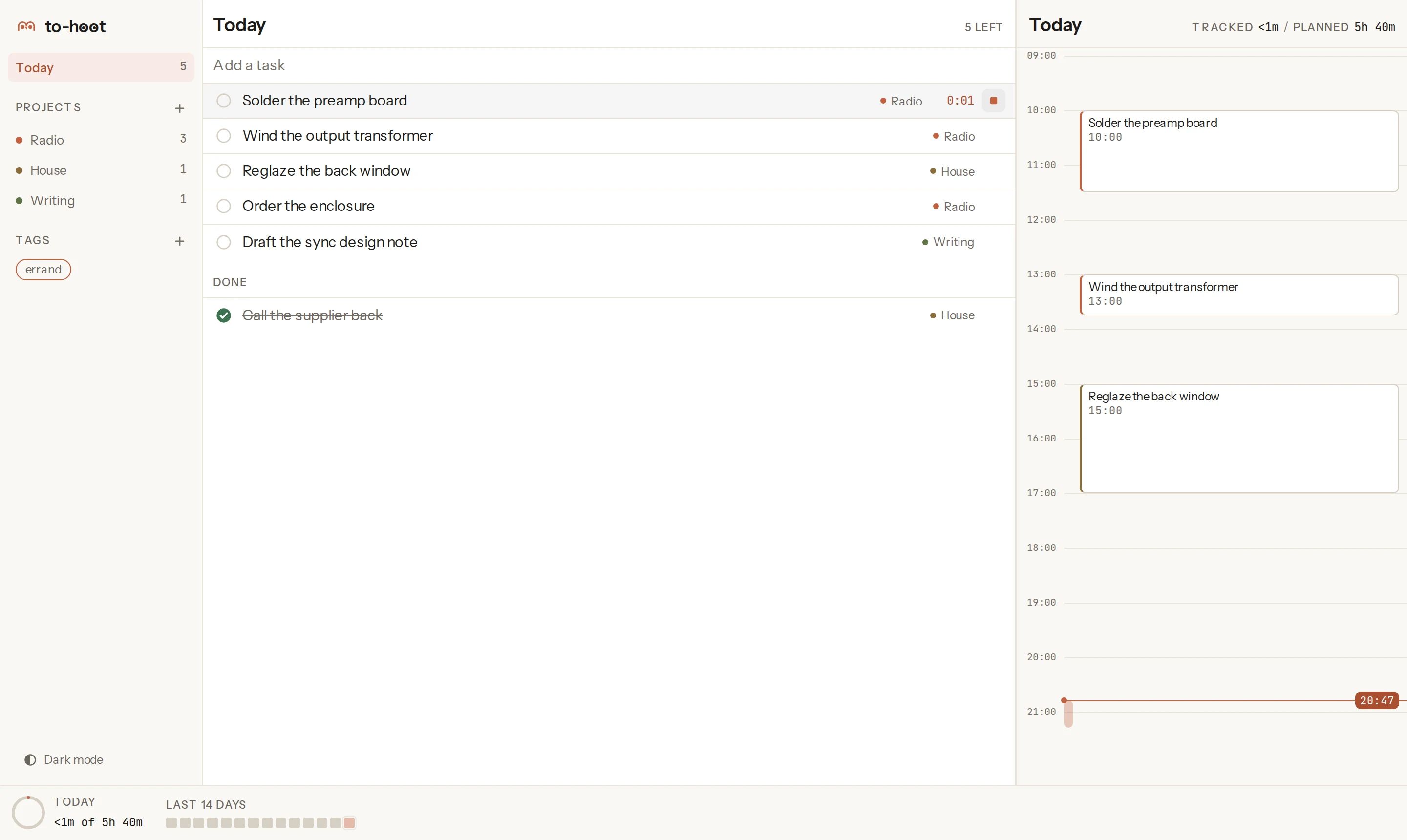Mark Draft the sync design note done
The height and width of the screenshot is (840, 1407).
pyautogui.click(x=224, y=242)
